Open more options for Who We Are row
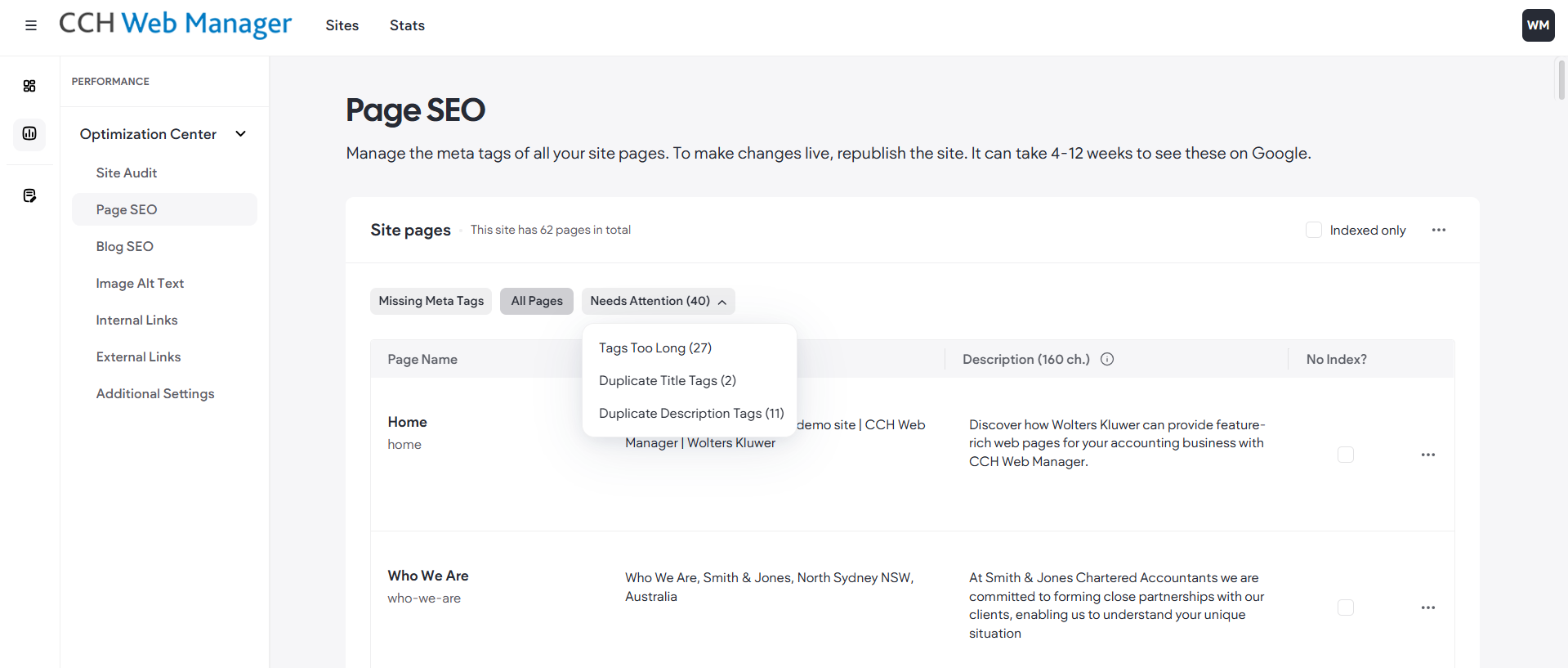Image resolution: width=1568 pixels, height=668 pixels. (1428, 607)
